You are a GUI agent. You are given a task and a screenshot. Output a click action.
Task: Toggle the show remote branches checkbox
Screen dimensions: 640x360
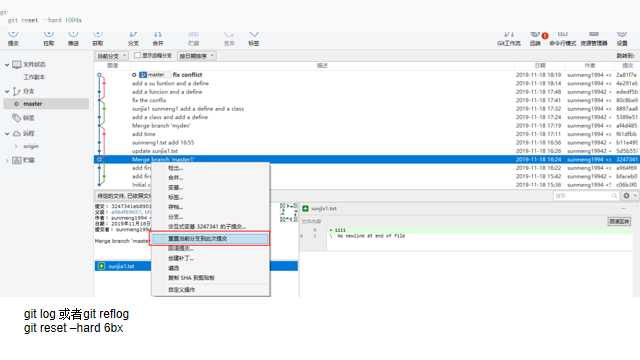138,55
